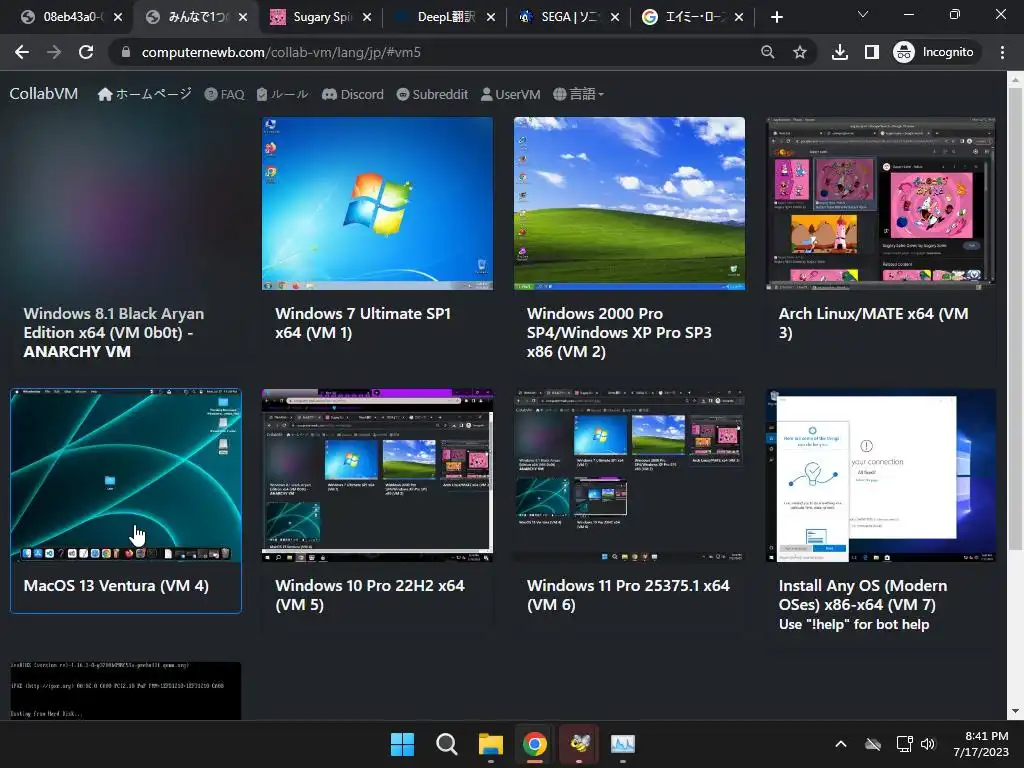The image size is (1024, 768).
Task: Click the 'Windows 7 Ultimate SP1 x64' title
Action: (x=363, y=323)
